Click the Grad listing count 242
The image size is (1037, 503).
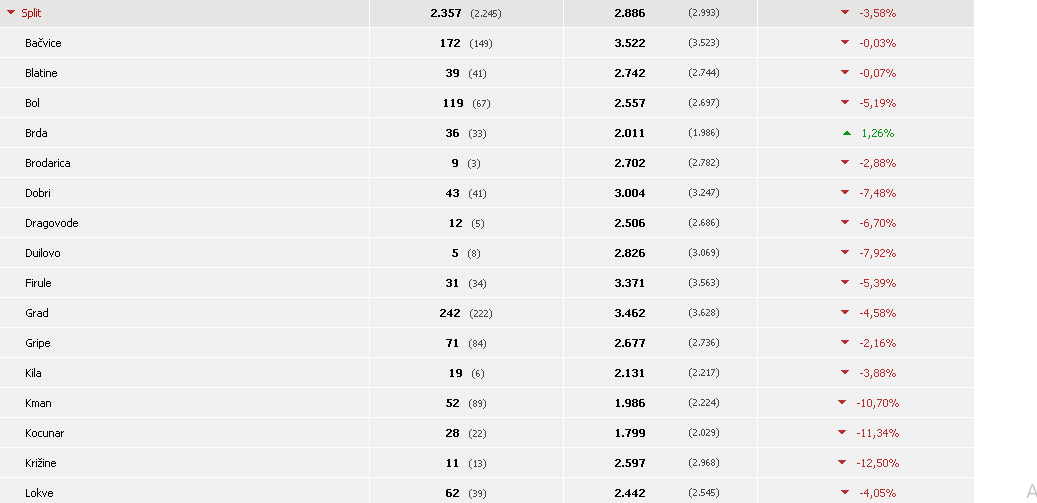450,313
